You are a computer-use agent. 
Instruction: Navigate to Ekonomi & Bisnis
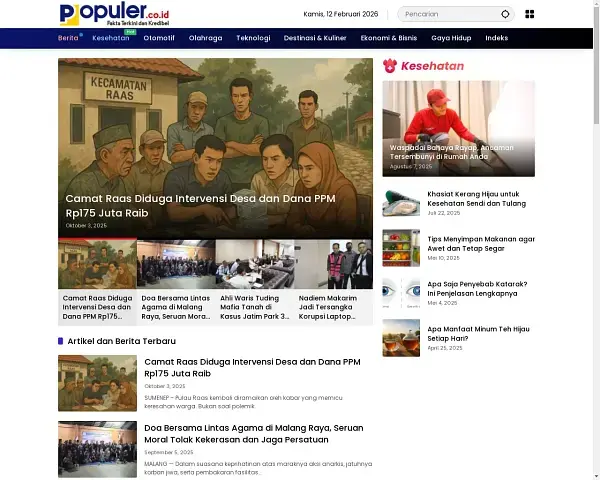tap(390, 38)
